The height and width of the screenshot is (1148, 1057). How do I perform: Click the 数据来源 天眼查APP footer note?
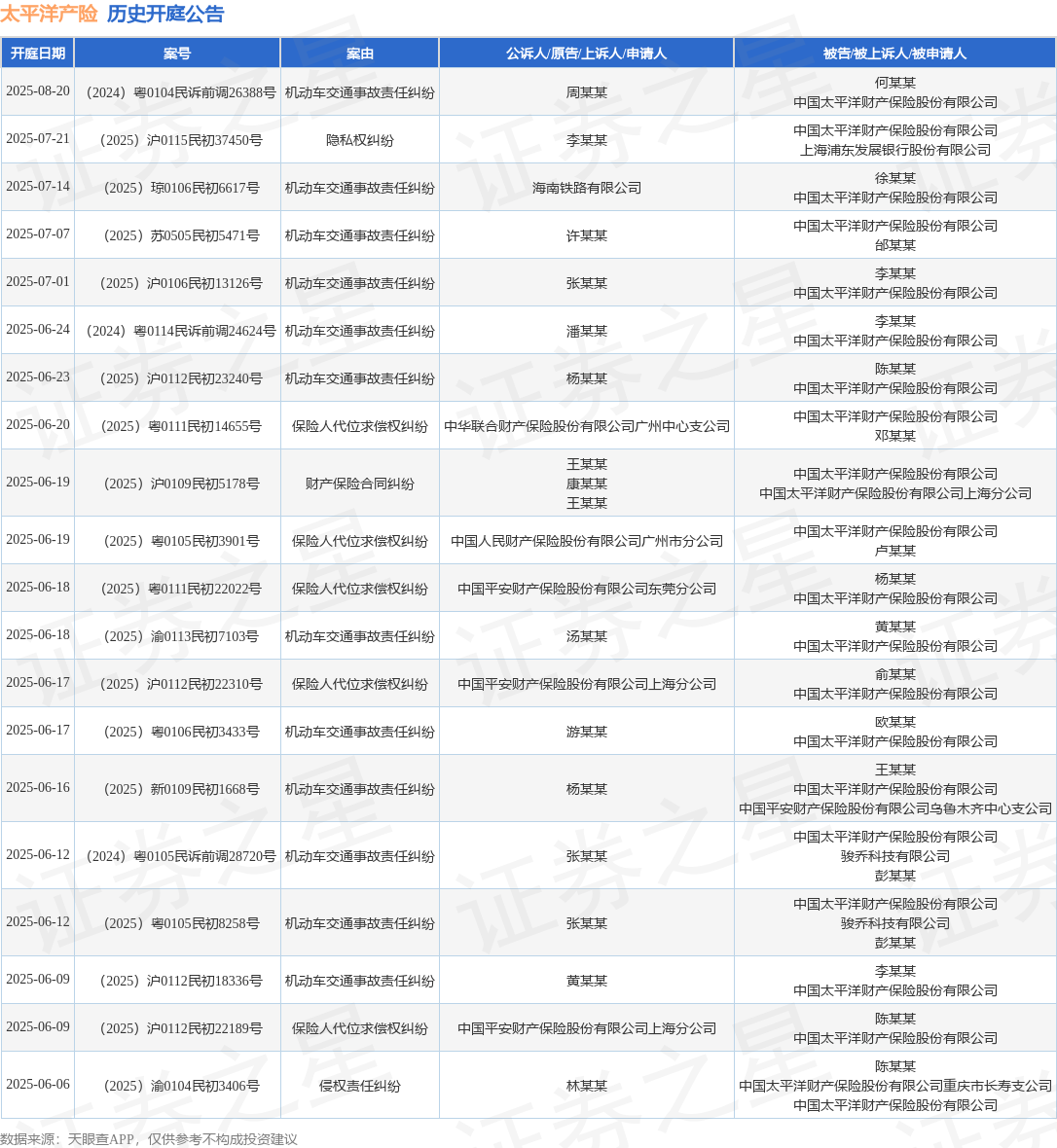pyautogui.click(x=149, y=1139)
